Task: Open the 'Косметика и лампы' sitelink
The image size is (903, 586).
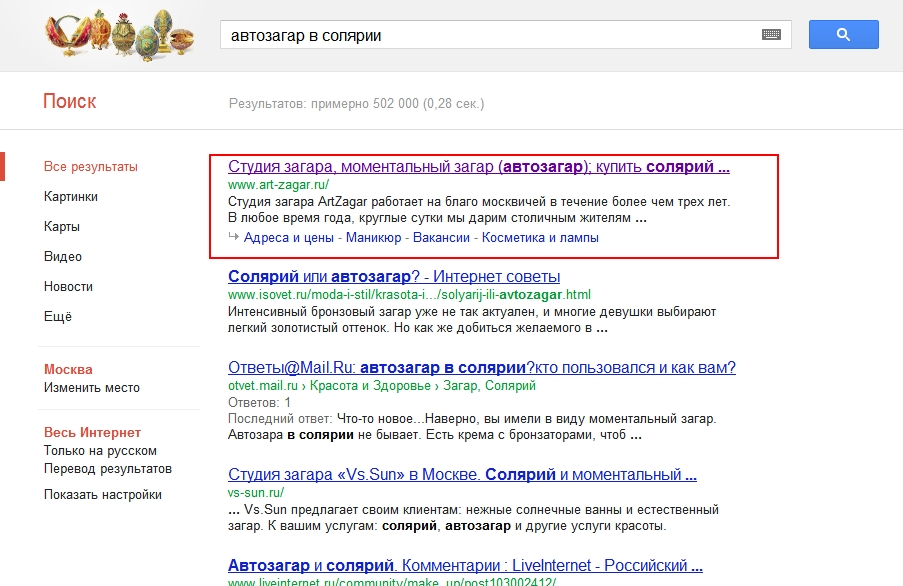Action: click(x=540, y=238)
